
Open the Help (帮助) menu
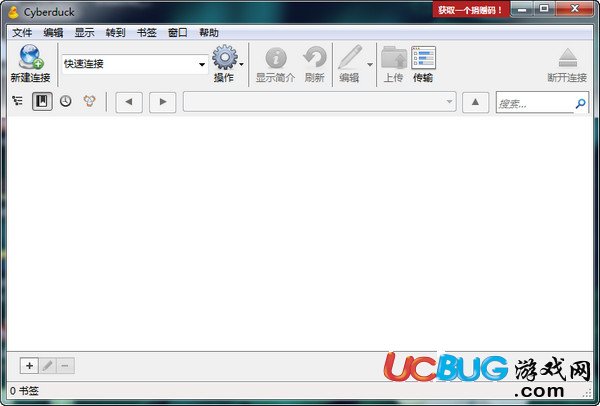tap(209, 33)
